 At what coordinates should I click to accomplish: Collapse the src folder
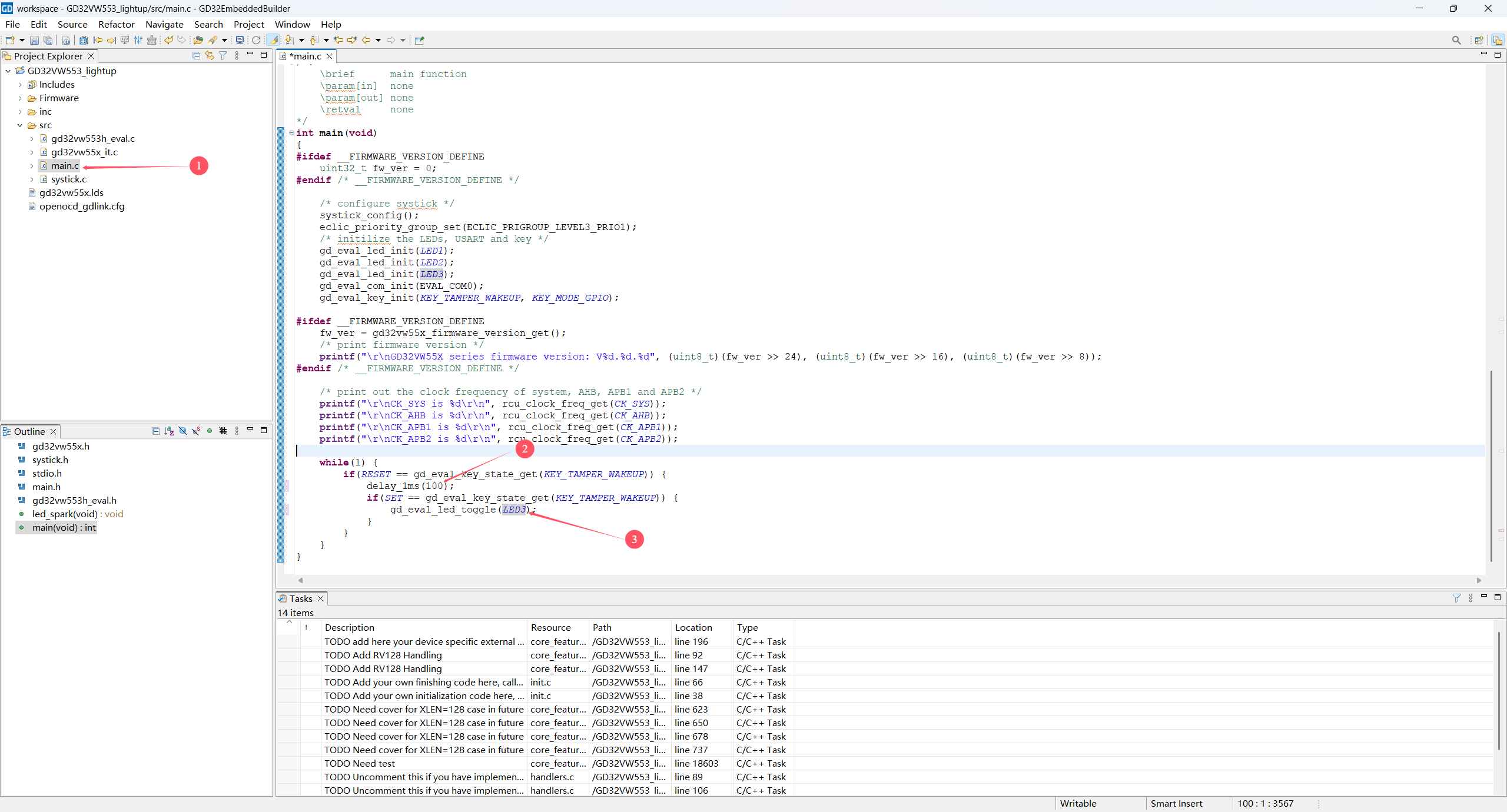point(20,125)
